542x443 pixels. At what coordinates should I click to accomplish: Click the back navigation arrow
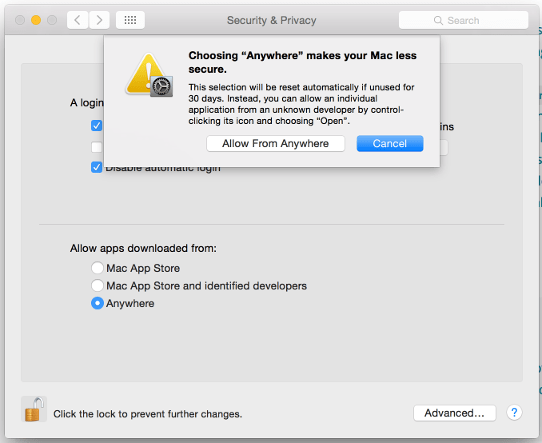click(x=77, y=20)
